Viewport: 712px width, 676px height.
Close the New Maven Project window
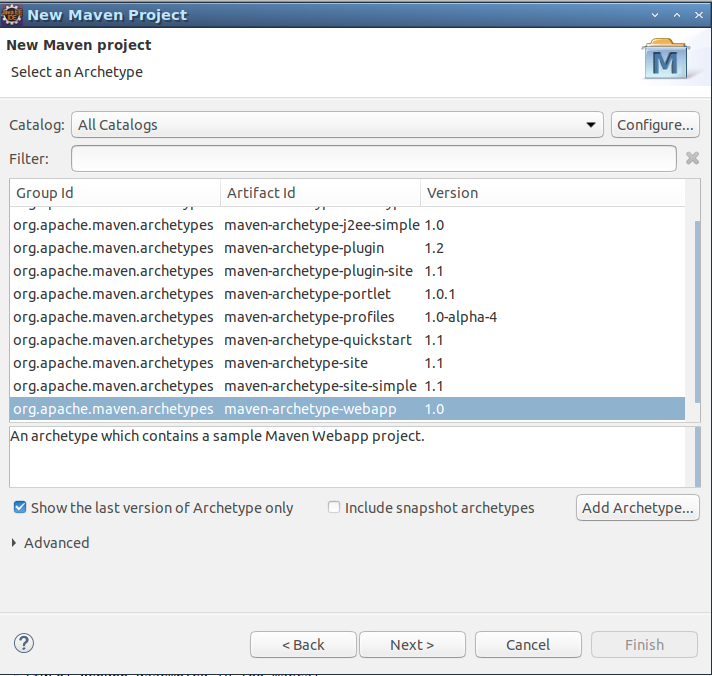point(699,15)
